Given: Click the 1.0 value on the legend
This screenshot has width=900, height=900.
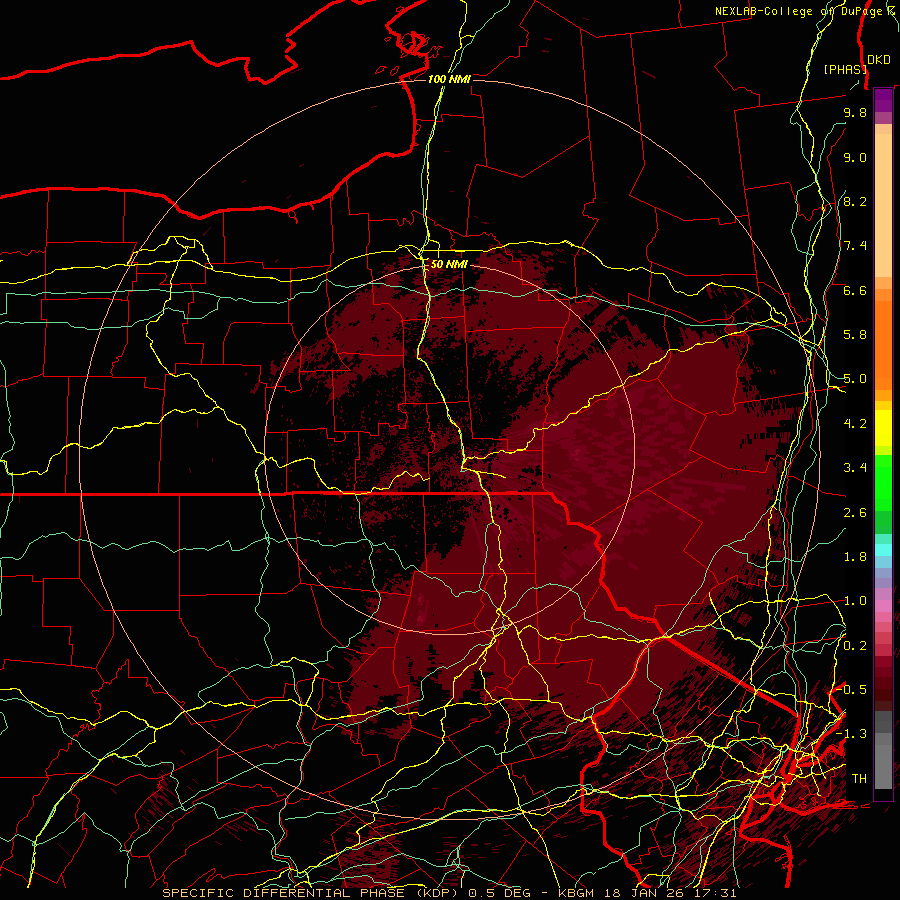Looking at the screenshot, I should tap(855, 601).
